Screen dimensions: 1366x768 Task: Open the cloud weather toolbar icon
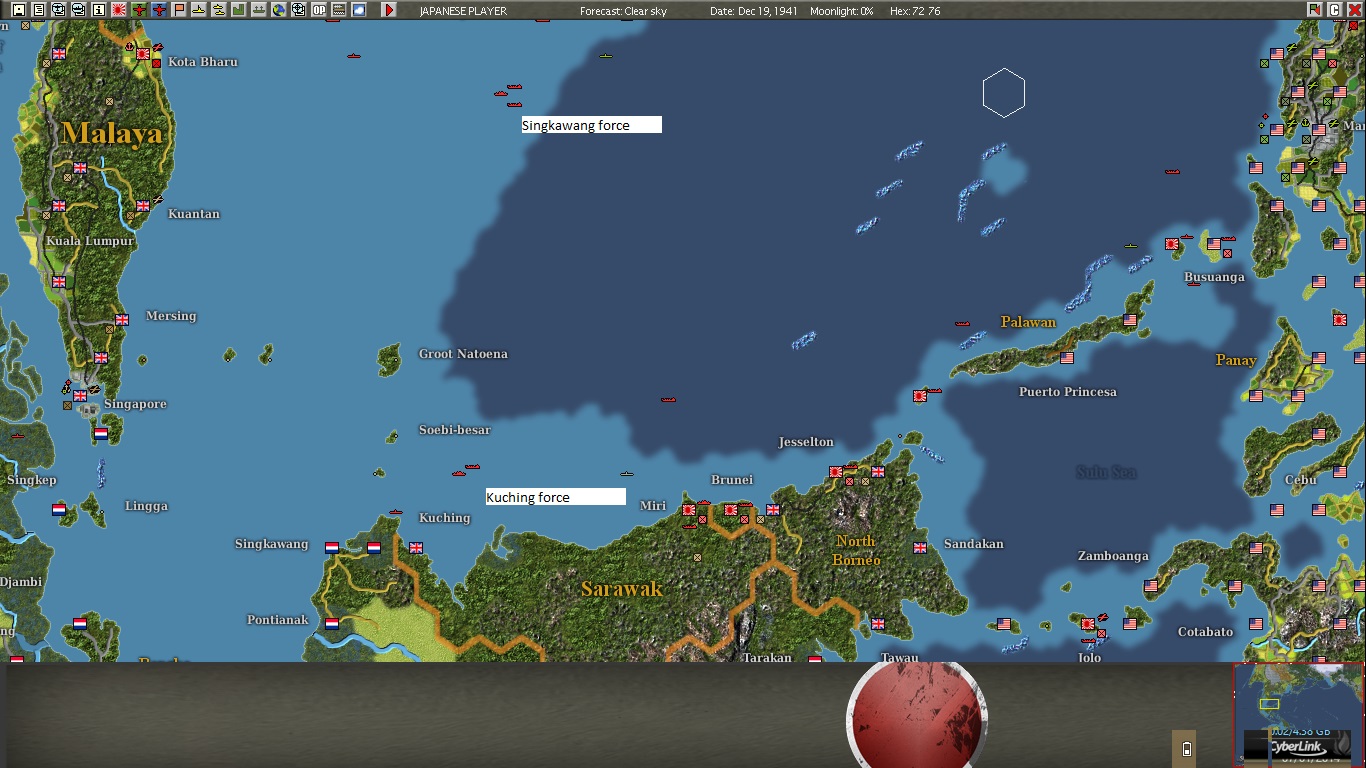tap(359, 10)
